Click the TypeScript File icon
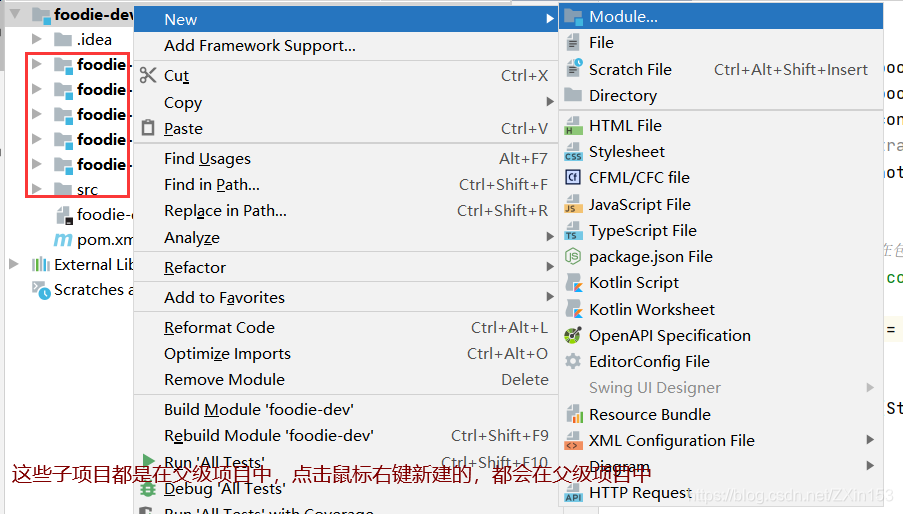The image size is (903, 514). point(573,231)
